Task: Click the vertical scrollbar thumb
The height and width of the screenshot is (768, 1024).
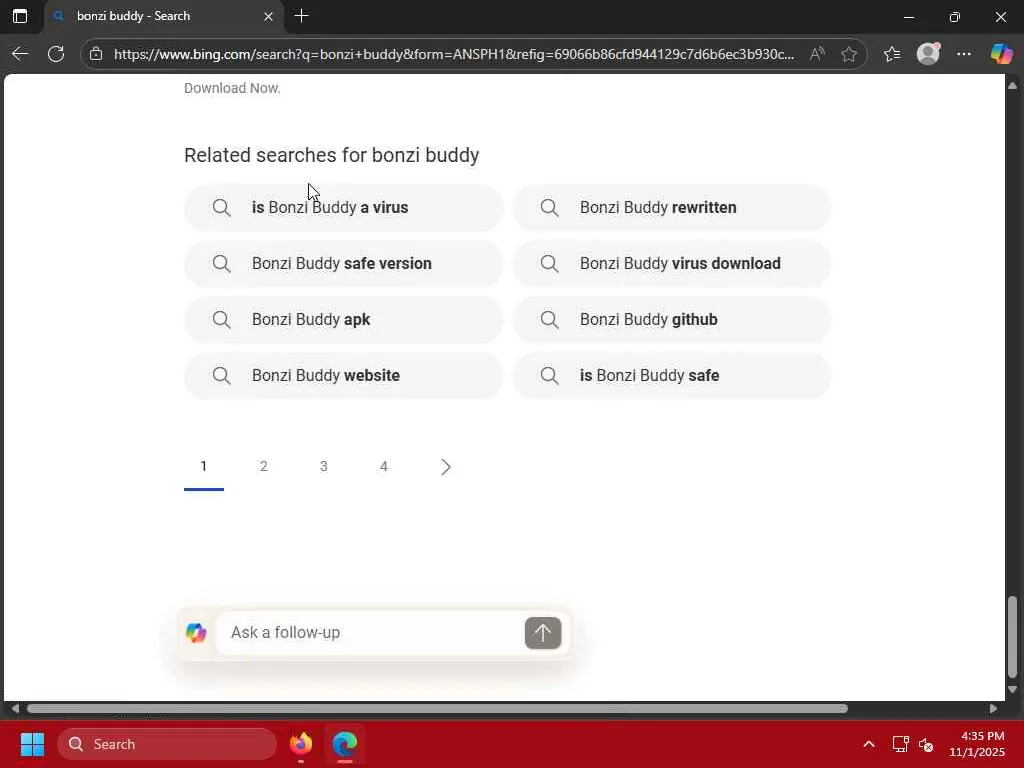Action: 1012,637
